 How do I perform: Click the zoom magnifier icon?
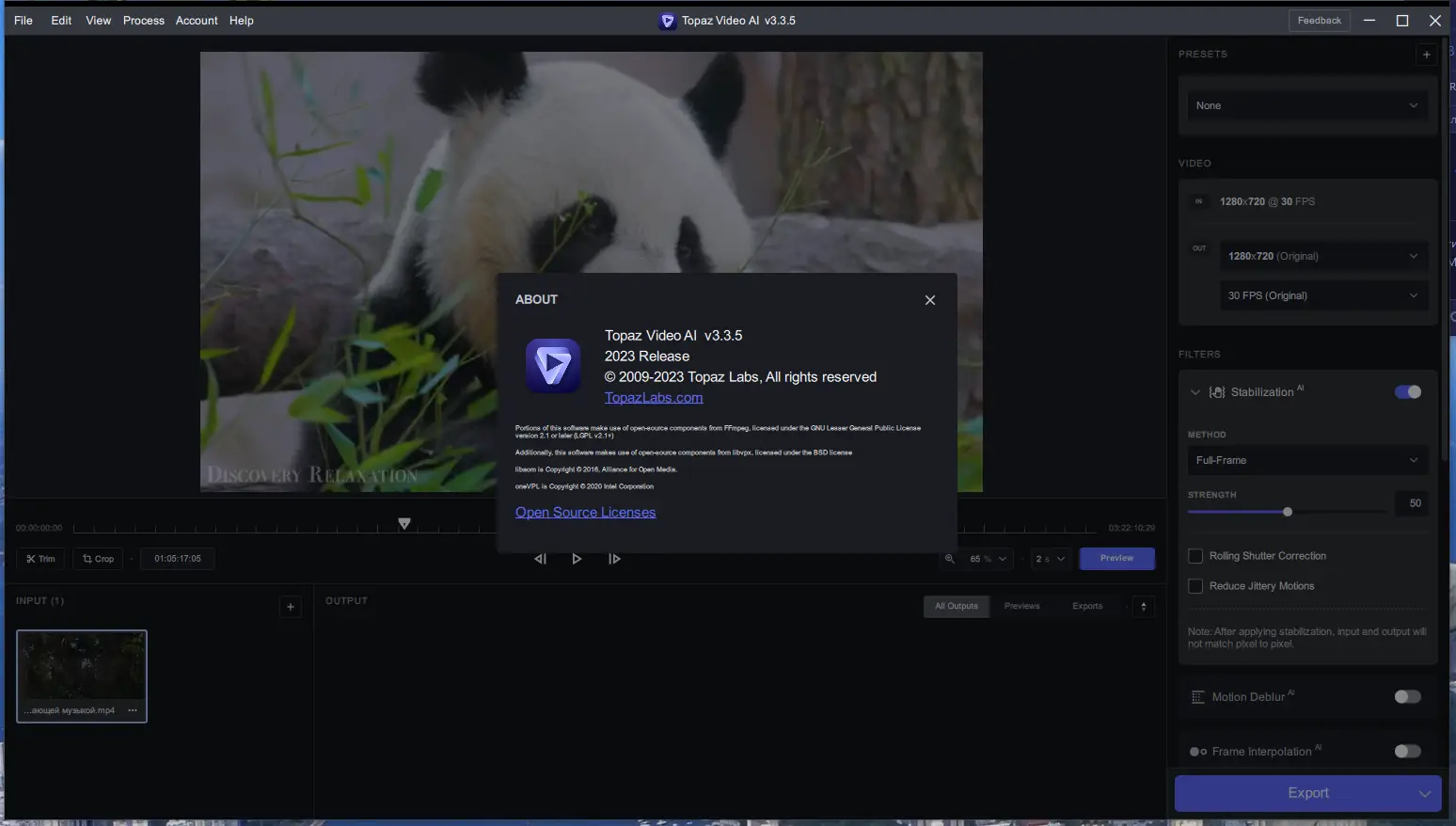pyautogui.click(x=950, y=559)
